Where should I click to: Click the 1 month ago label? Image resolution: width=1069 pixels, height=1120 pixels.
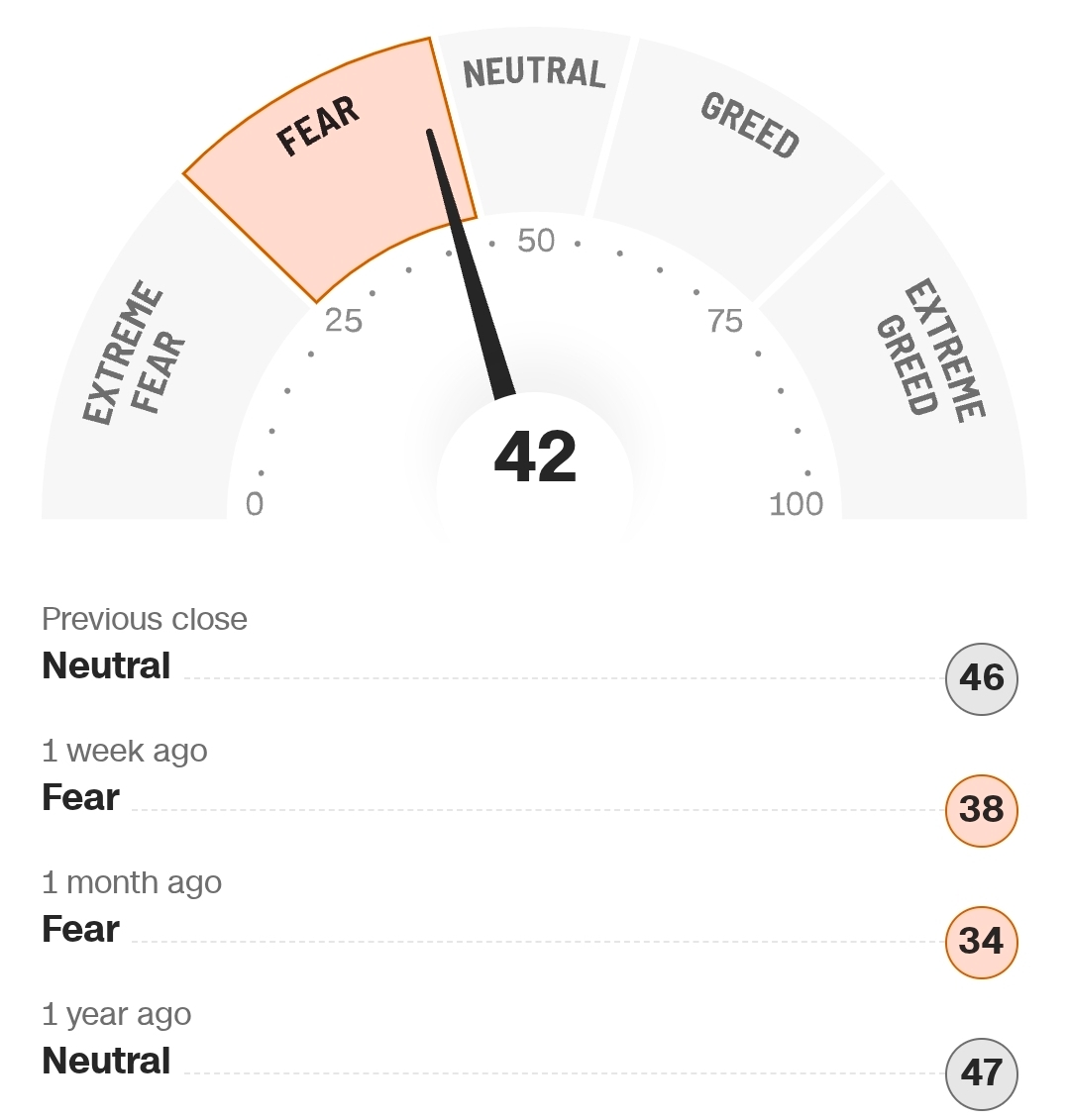[x=132, y=882]
